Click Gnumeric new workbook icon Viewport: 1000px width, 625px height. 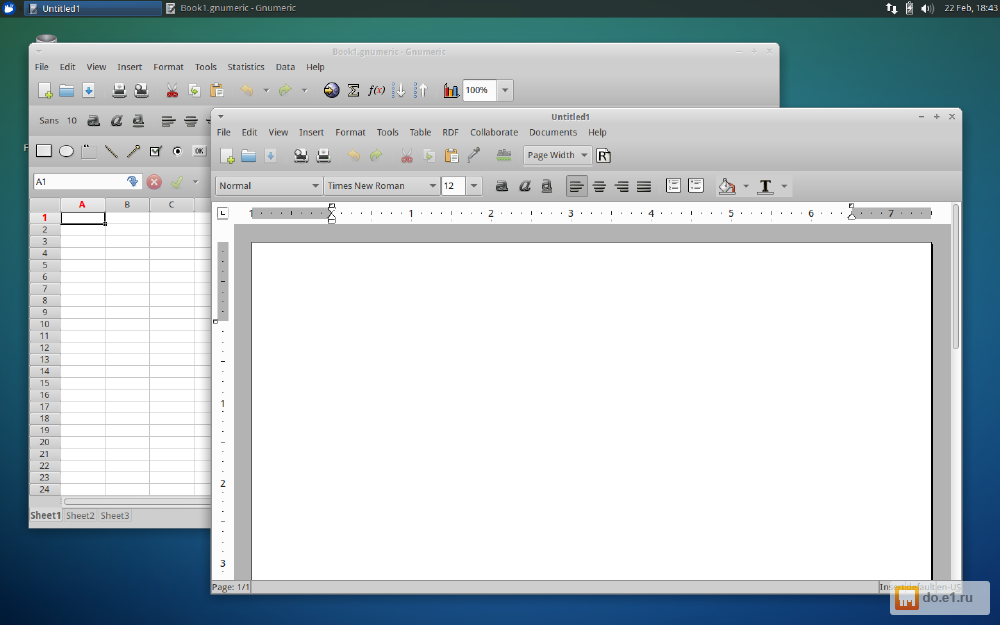[45, 90]
